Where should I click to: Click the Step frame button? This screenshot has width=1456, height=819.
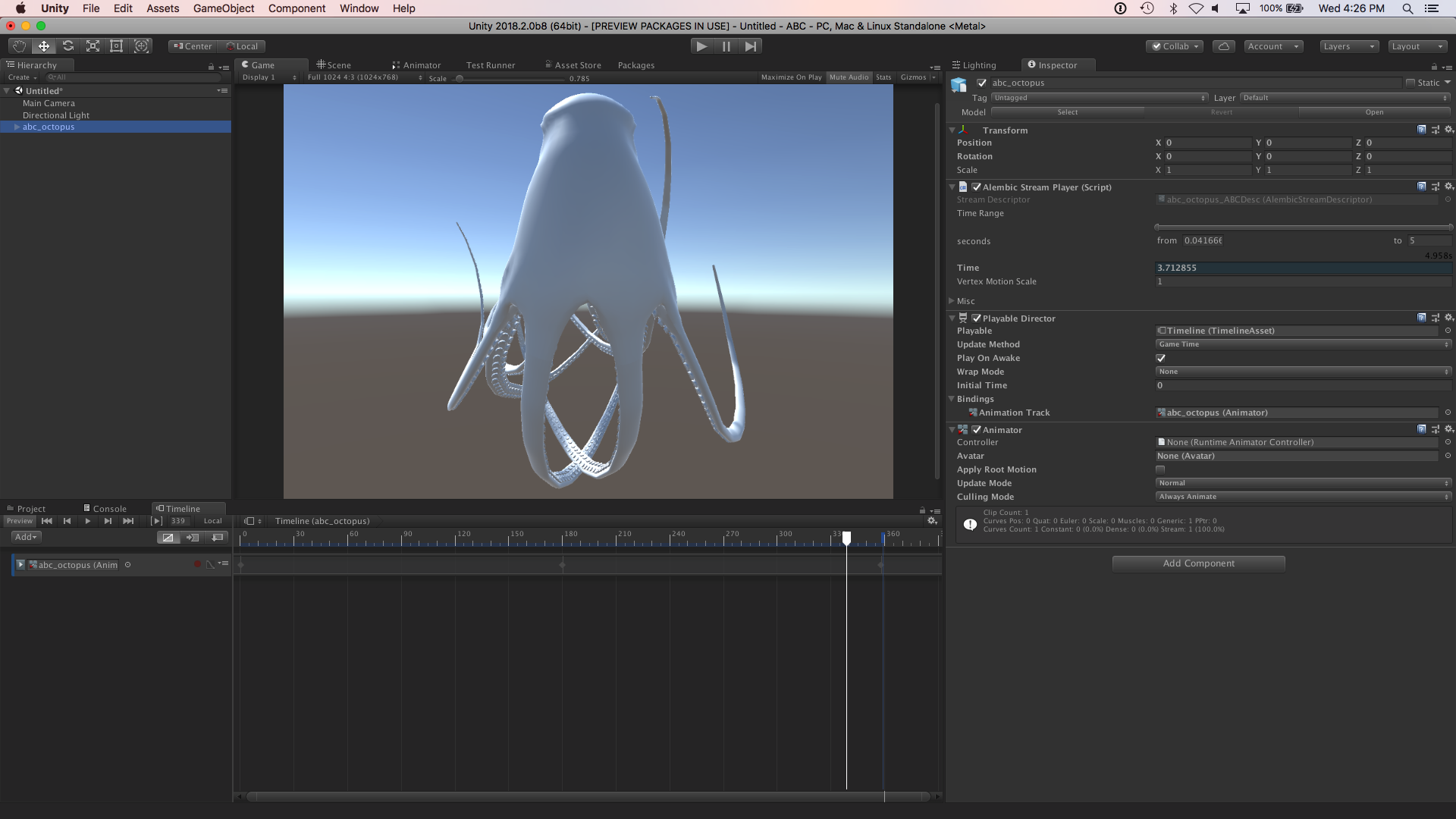[x=750, y=46]
